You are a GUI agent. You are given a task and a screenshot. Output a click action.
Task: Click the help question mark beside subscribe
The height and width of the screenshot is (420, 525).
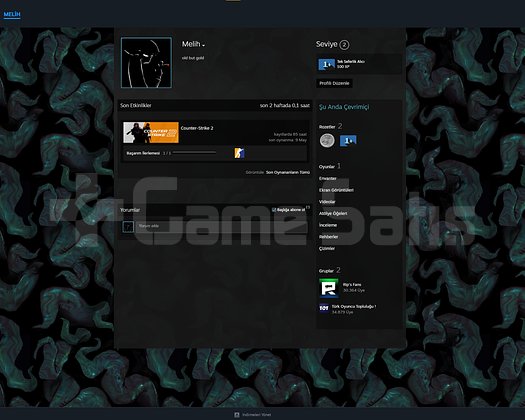click(308, 208)
